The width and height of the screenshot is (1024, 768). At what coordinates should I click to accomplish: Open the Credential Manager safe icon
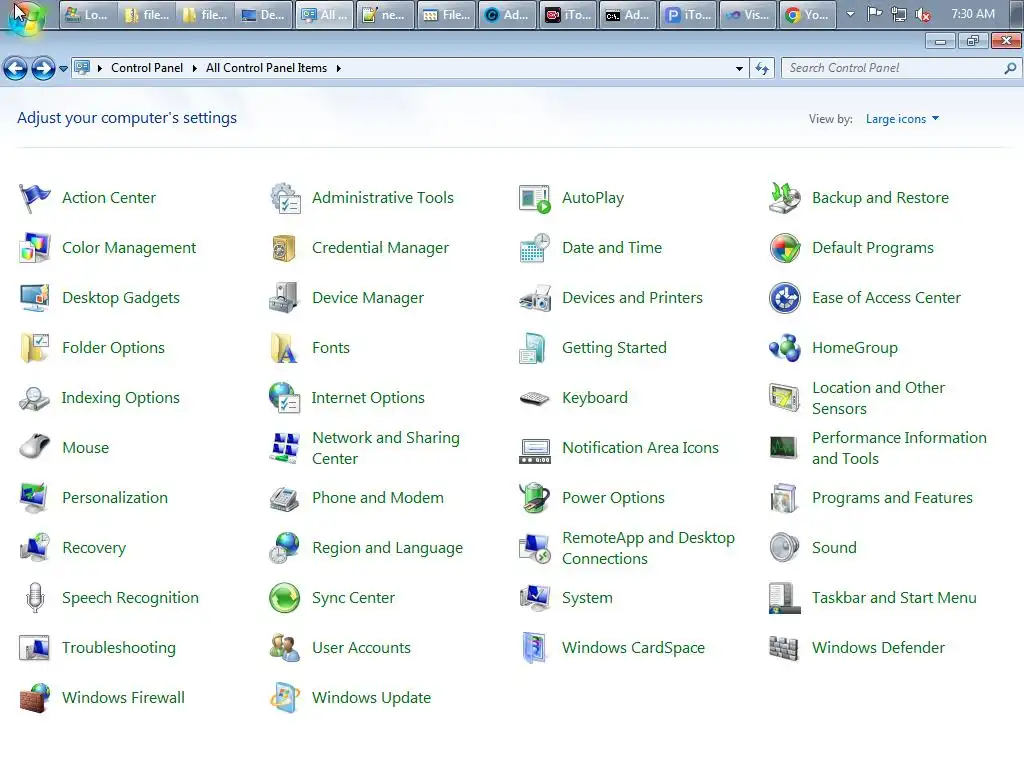coord(285,248)
